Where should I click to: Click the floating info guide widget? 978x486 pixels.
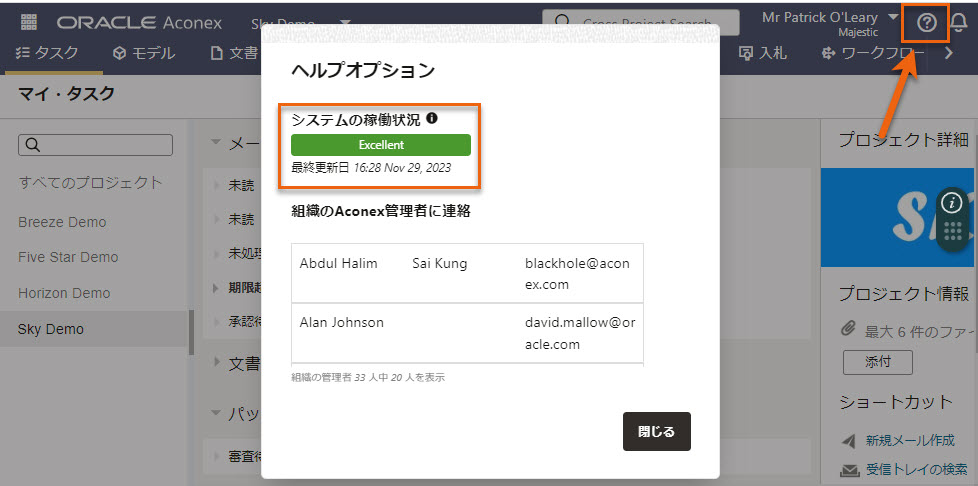(952, 218)
